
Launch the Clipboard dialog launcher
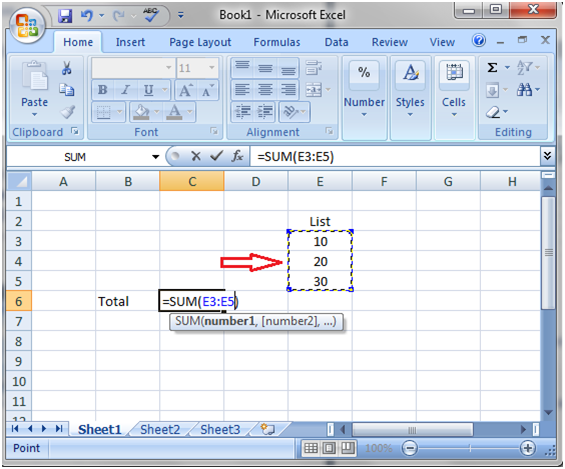tap(75, 131)
